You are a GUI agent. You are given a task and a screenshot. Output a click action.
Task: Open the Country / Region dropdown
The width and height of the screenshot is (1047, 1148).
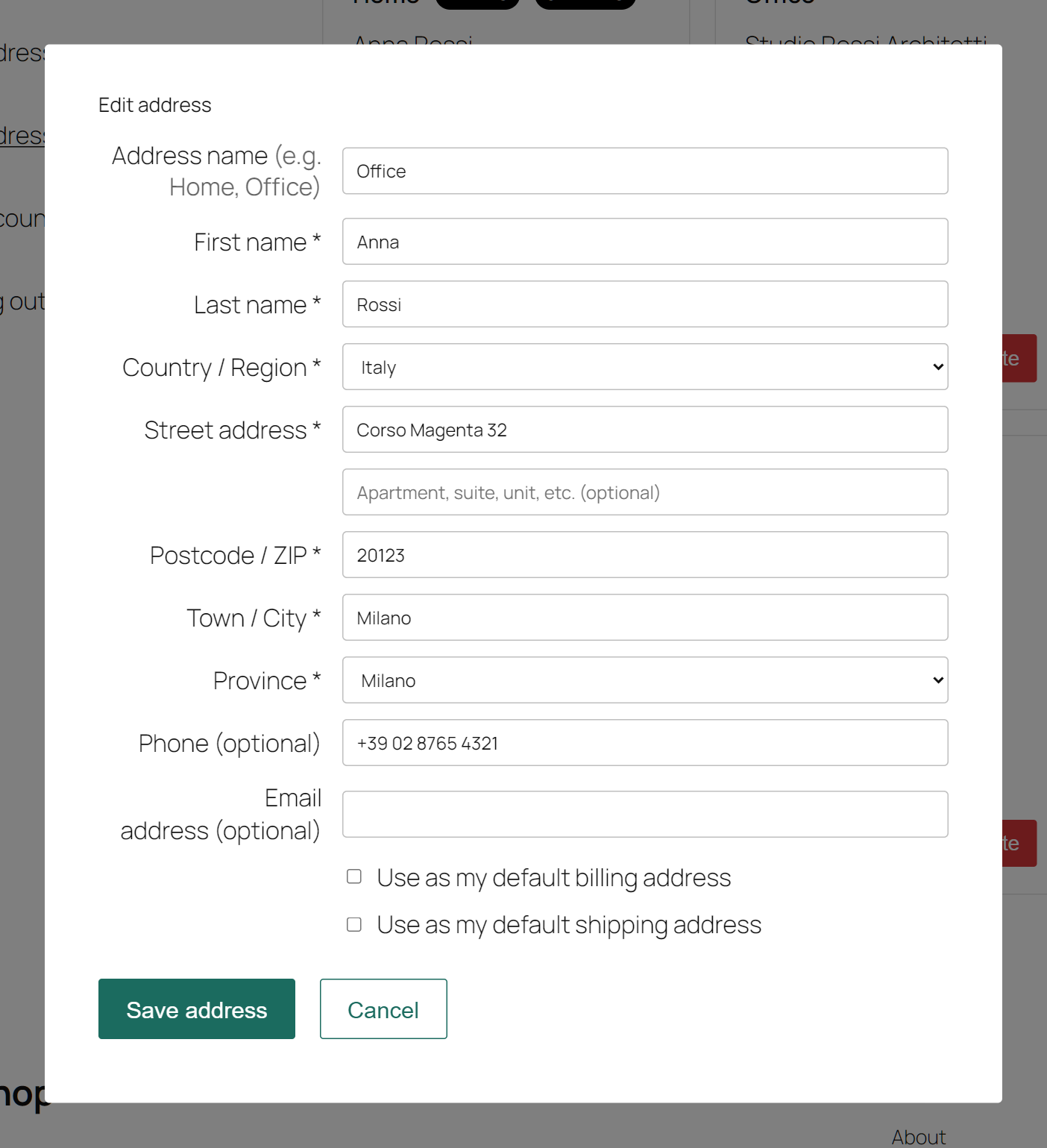645,367
